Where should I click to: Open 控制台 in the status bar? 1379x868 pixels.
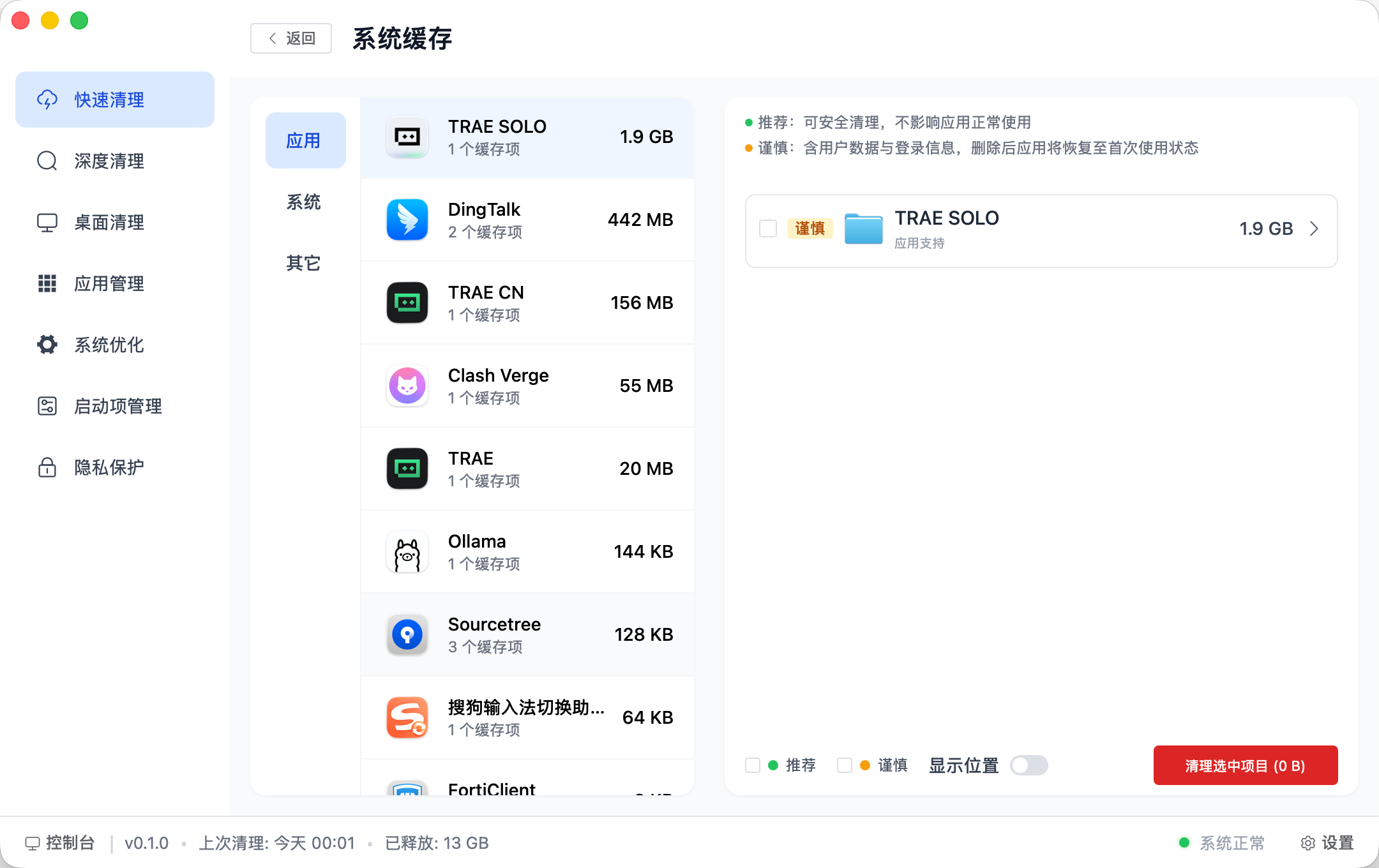[60, 843]
